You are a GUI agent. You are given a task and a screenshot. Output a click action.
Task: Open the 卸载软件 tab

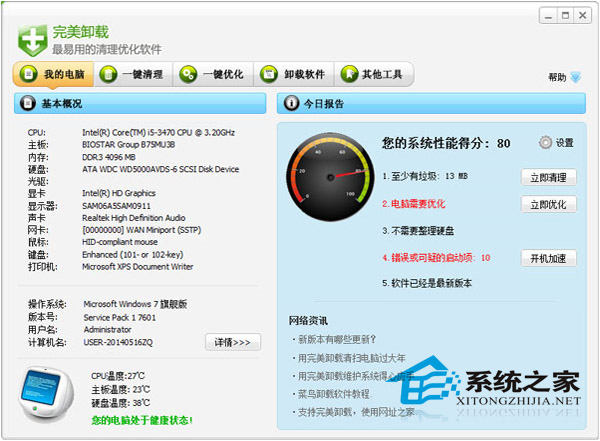293,74
